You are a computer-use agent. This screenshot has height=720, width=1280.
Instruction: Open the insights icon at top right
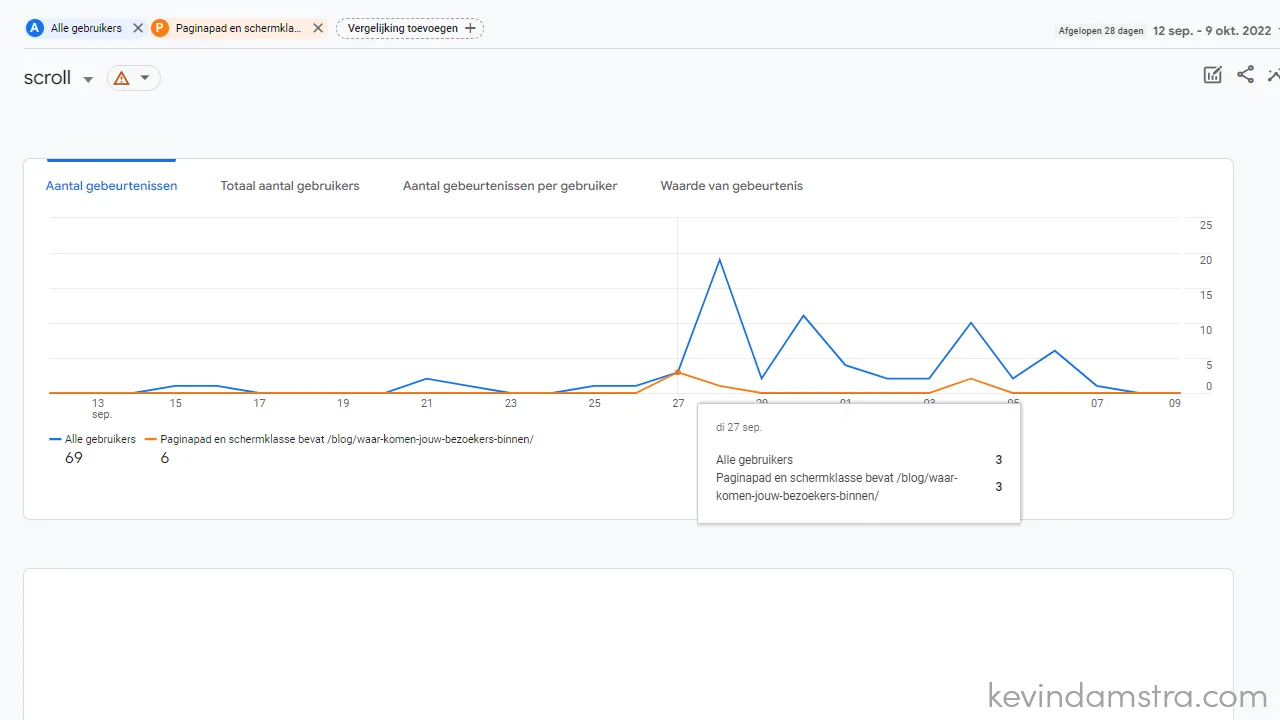(x=1274, y=74)
